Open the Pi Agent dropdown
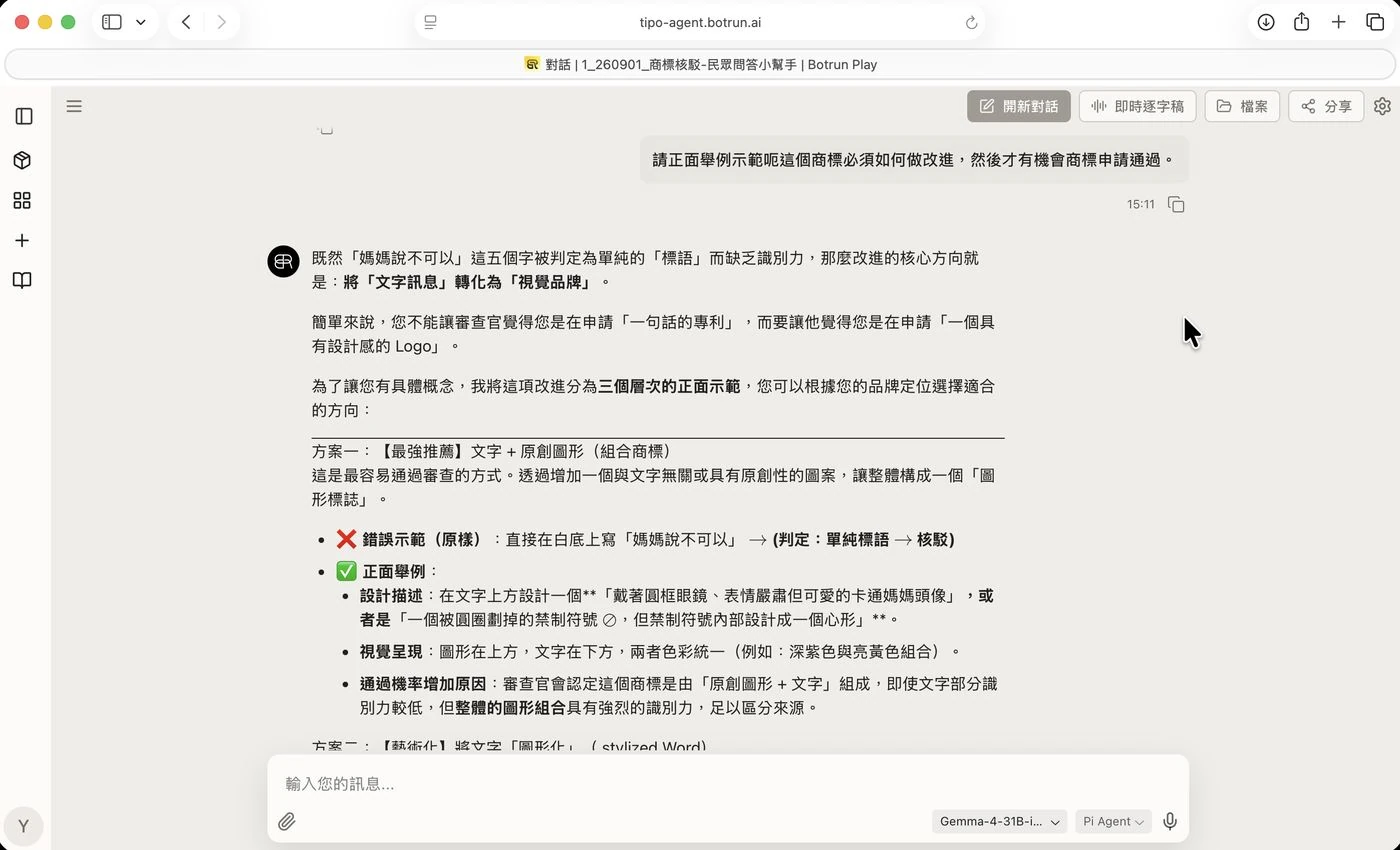 [x=1113, y=822]
